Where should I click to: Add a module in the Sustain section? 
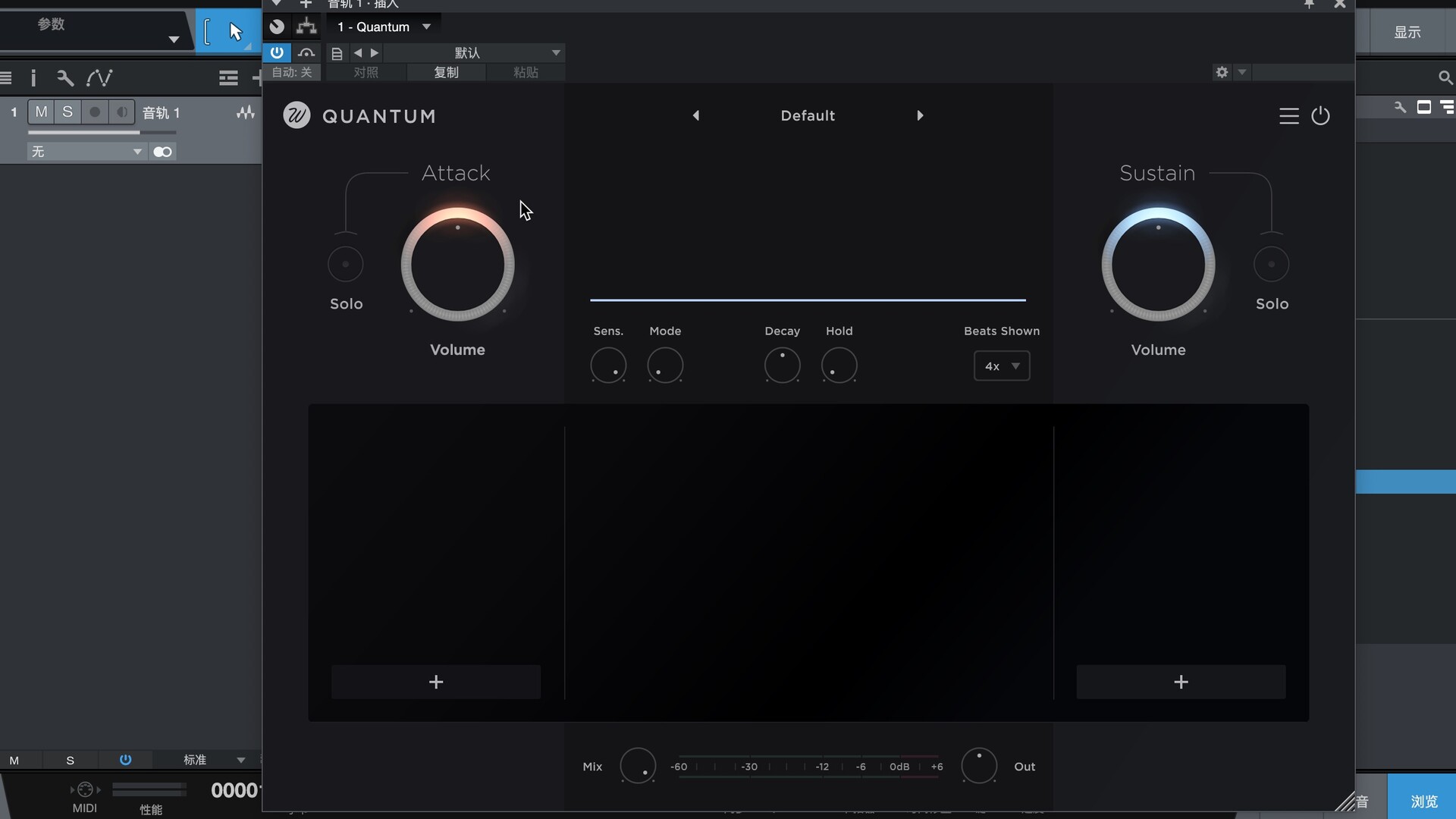click(1181, 682)
